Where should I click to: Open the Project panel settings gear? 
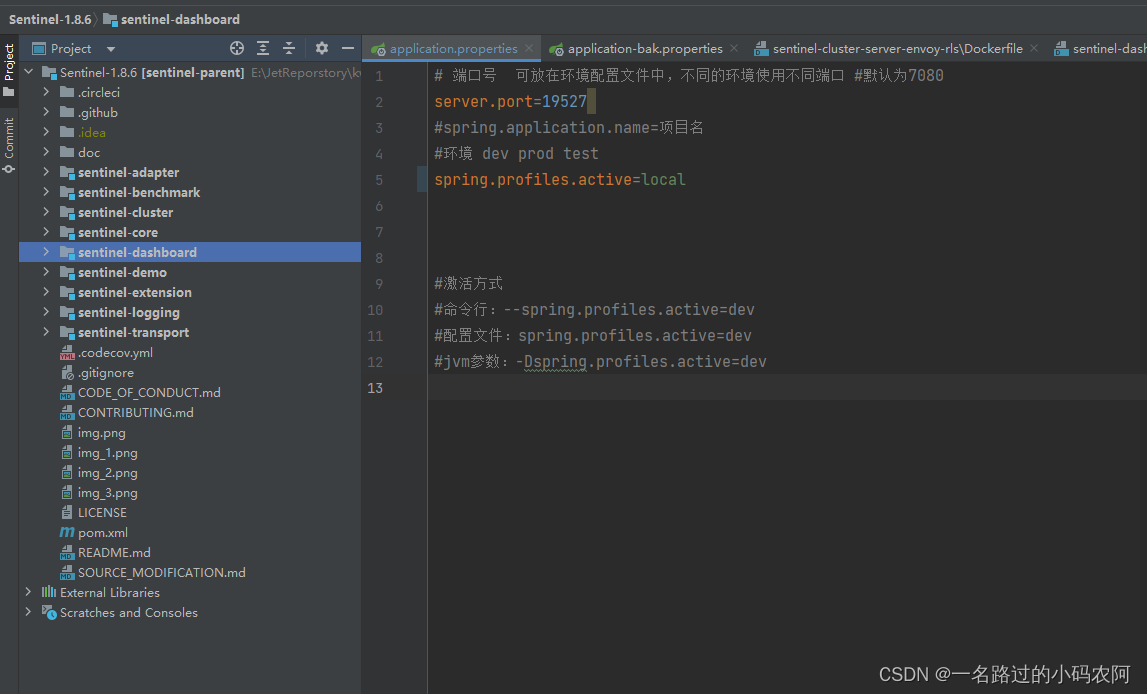[x=322, y=47]
